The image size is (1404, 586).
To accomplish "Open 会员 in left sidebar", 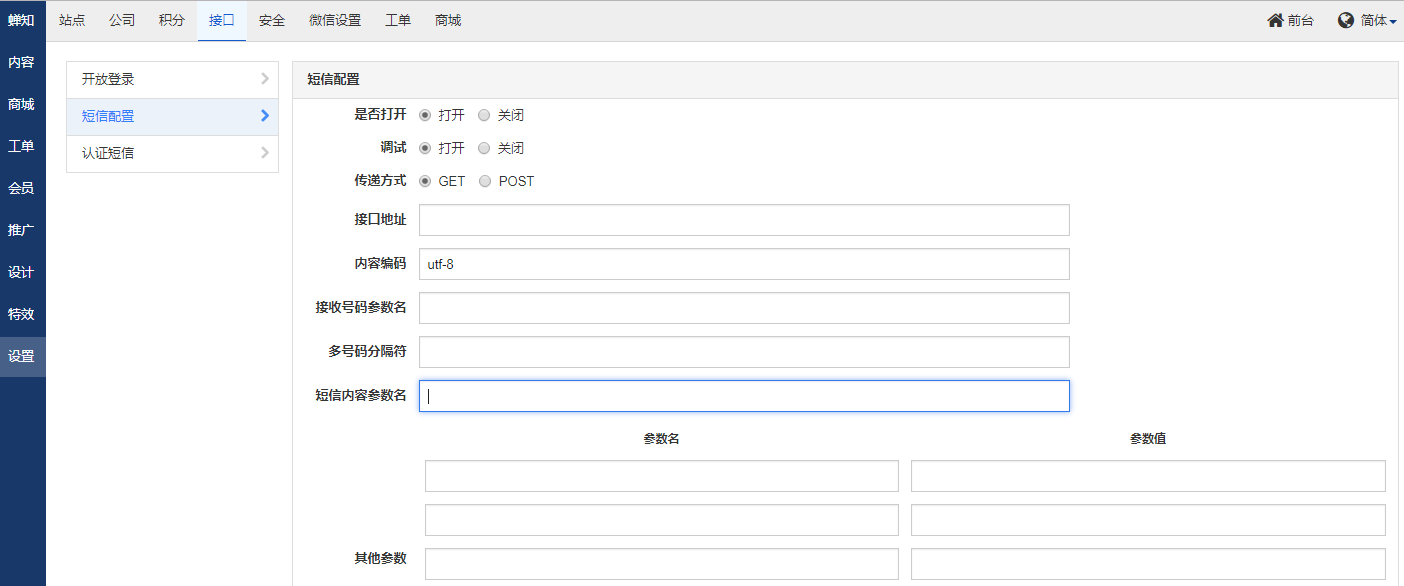I will [21, 188].
